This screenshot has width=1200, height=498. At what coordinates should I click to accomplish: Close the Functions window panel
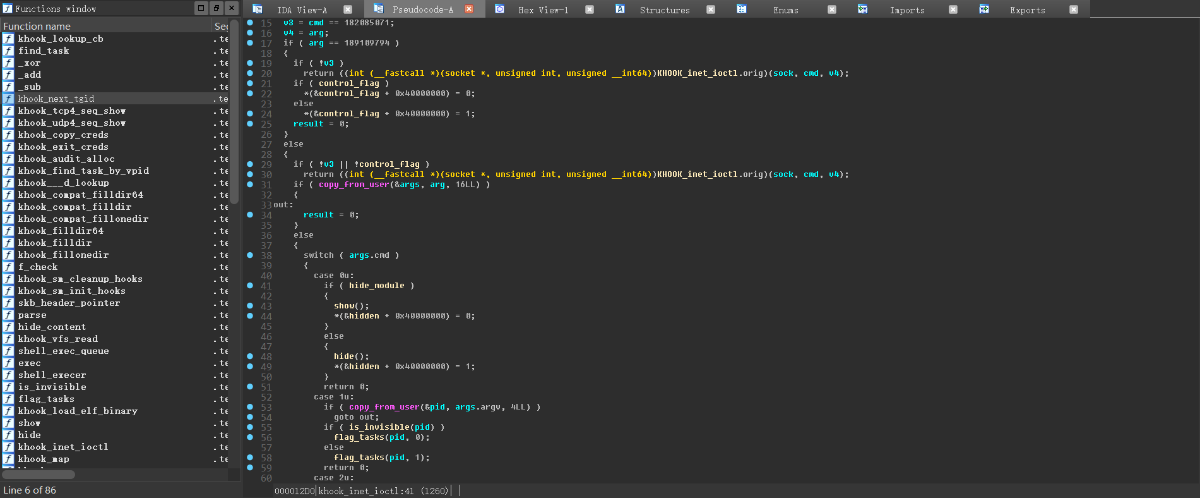232,8
